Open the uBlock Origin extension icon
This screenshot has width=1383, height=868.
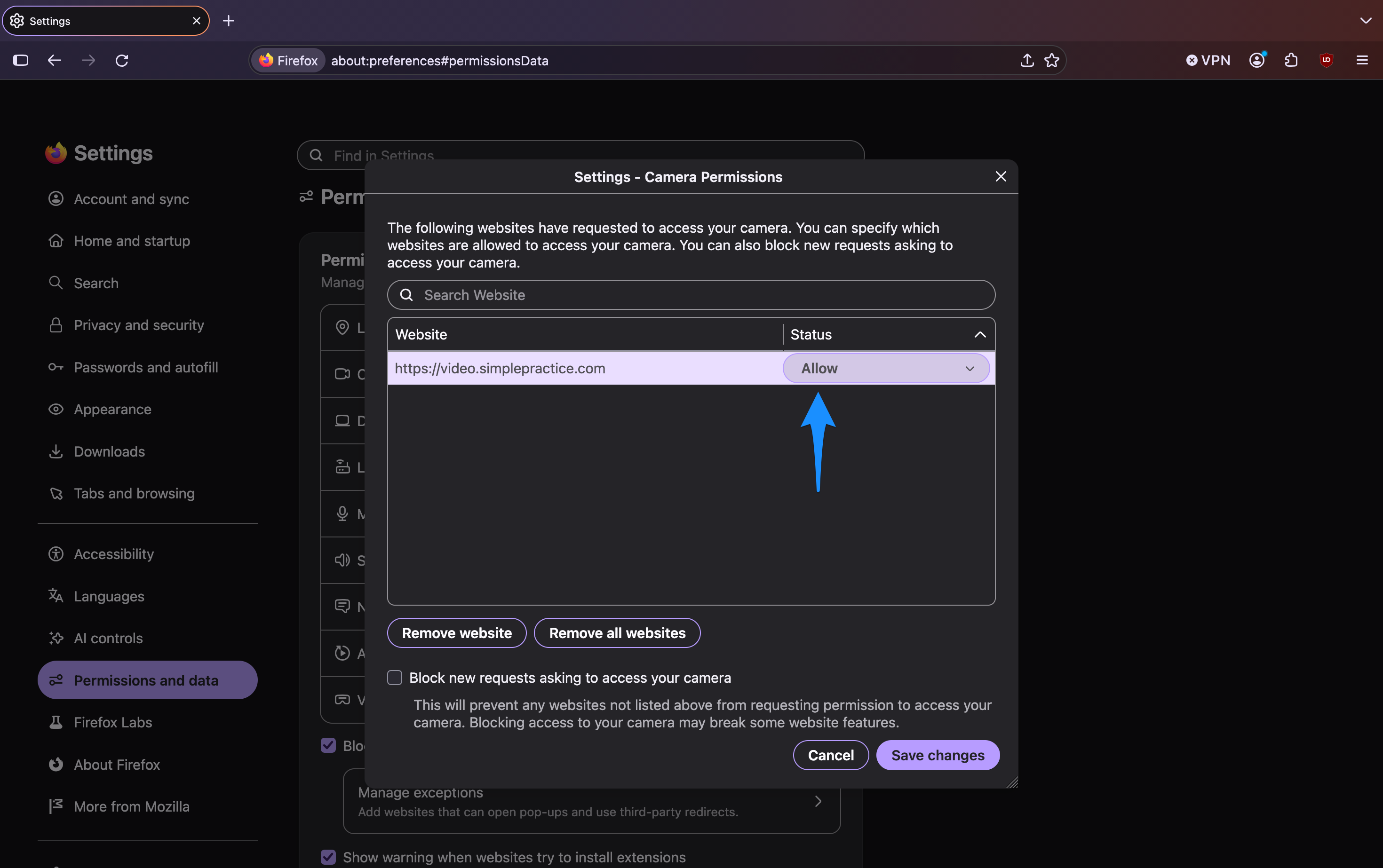click(x=1326, y=60)
